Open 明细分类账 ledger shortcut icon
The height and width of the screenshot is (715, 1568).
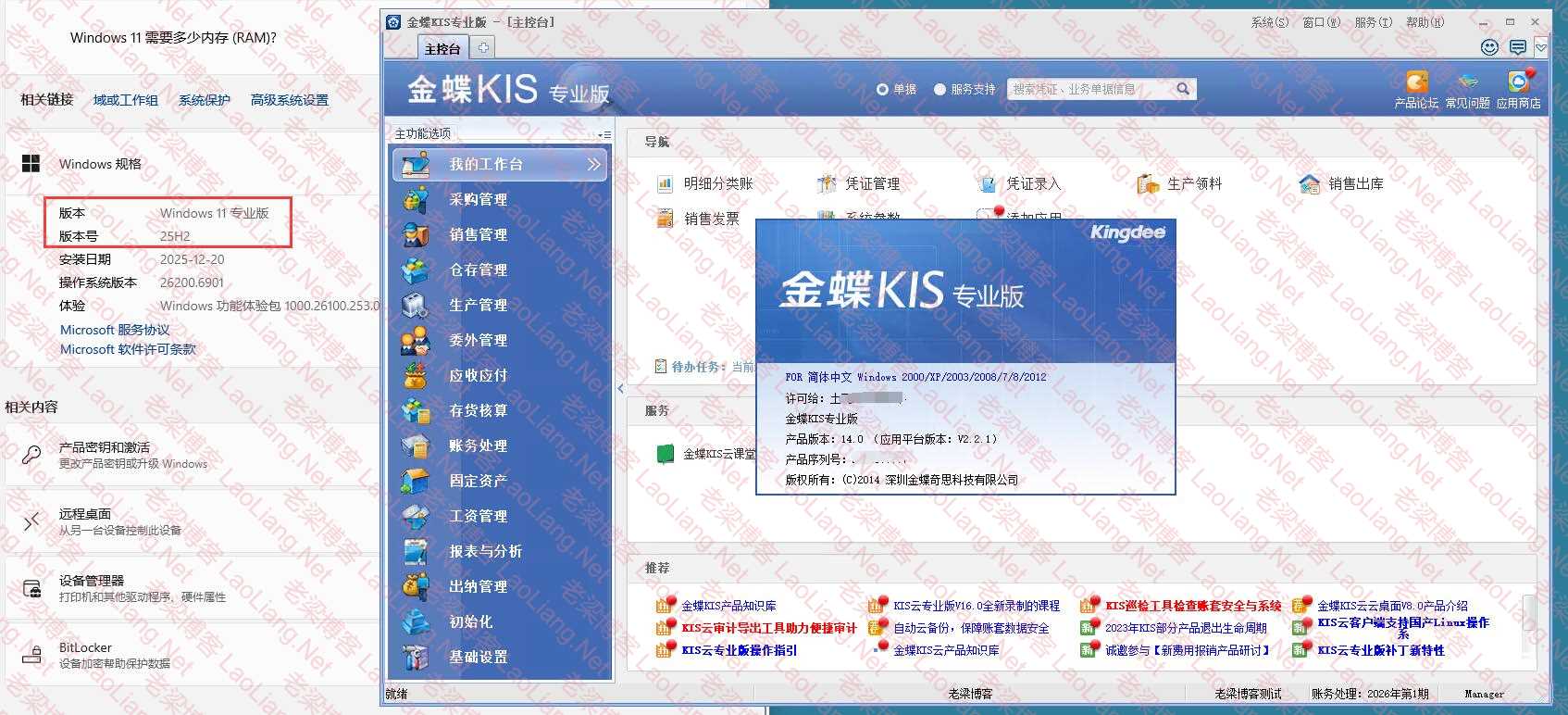click(x=665, y=184)
